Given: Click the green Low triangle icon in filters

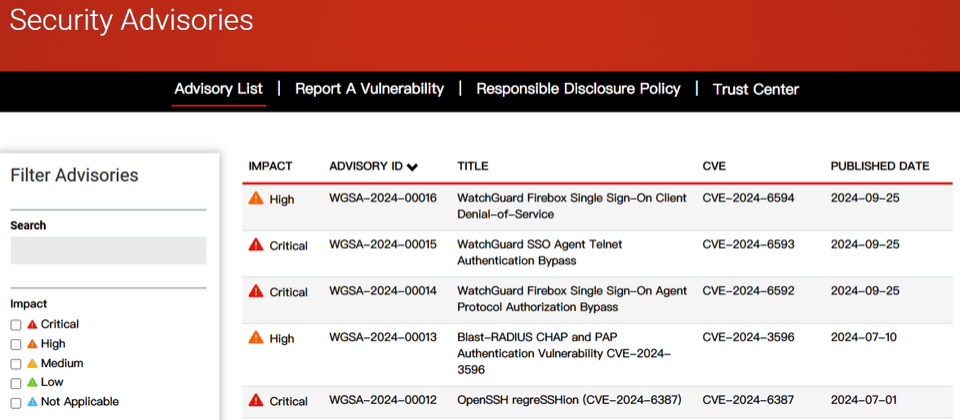Looking at the screenshot, I should 32,383.
